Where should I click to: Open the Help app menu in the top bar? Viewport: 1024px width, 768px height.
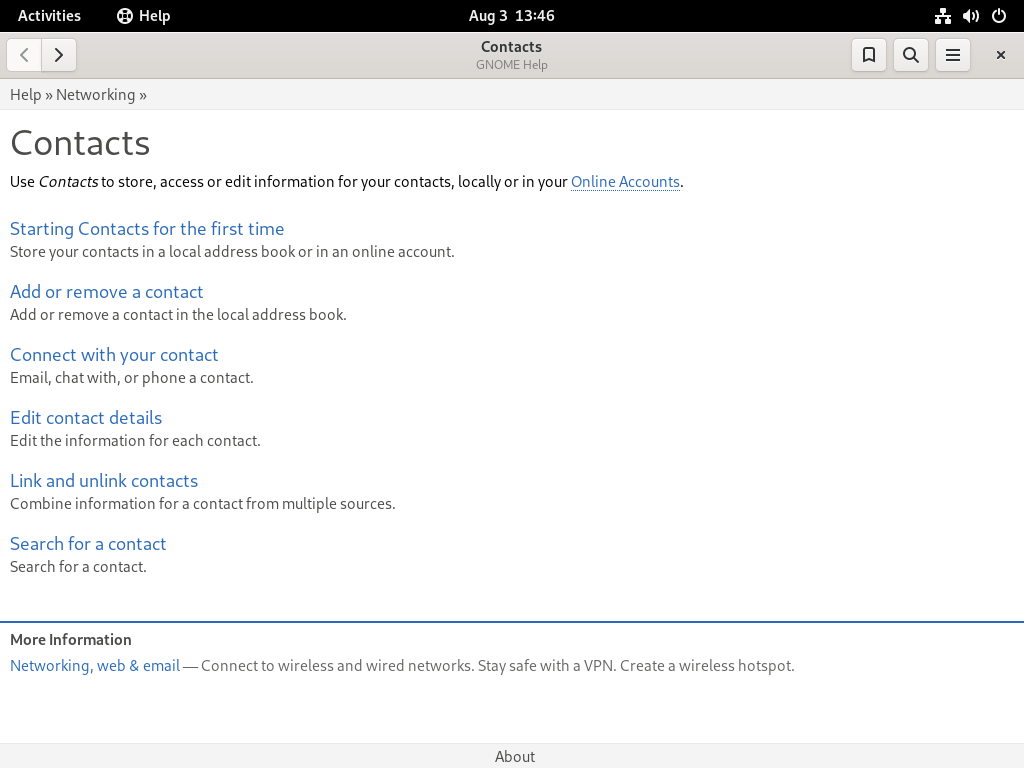click(x=144, y=16)
